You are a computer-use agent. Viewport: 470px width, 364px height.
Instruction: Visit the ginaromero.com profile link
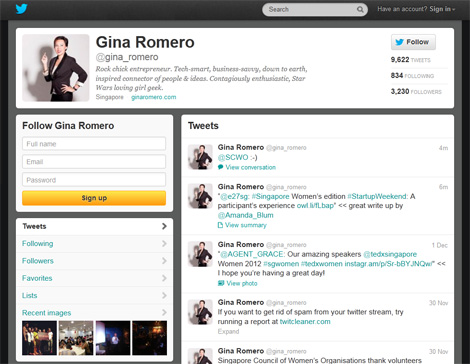pos(154,97)
